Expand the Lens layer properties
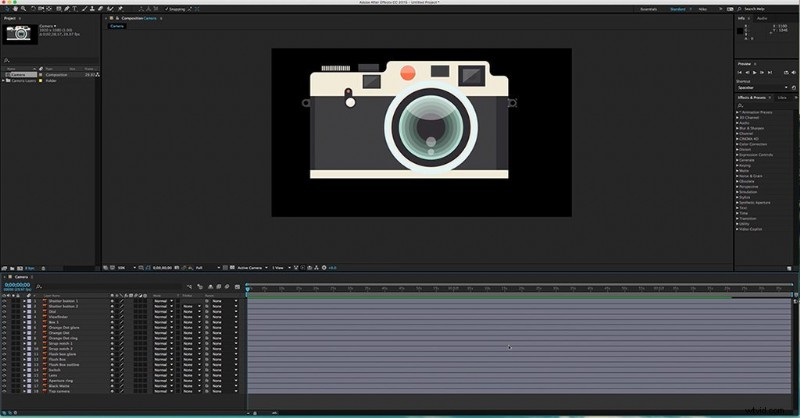This screenshot has height=418, width=800. tap(24, 375)
